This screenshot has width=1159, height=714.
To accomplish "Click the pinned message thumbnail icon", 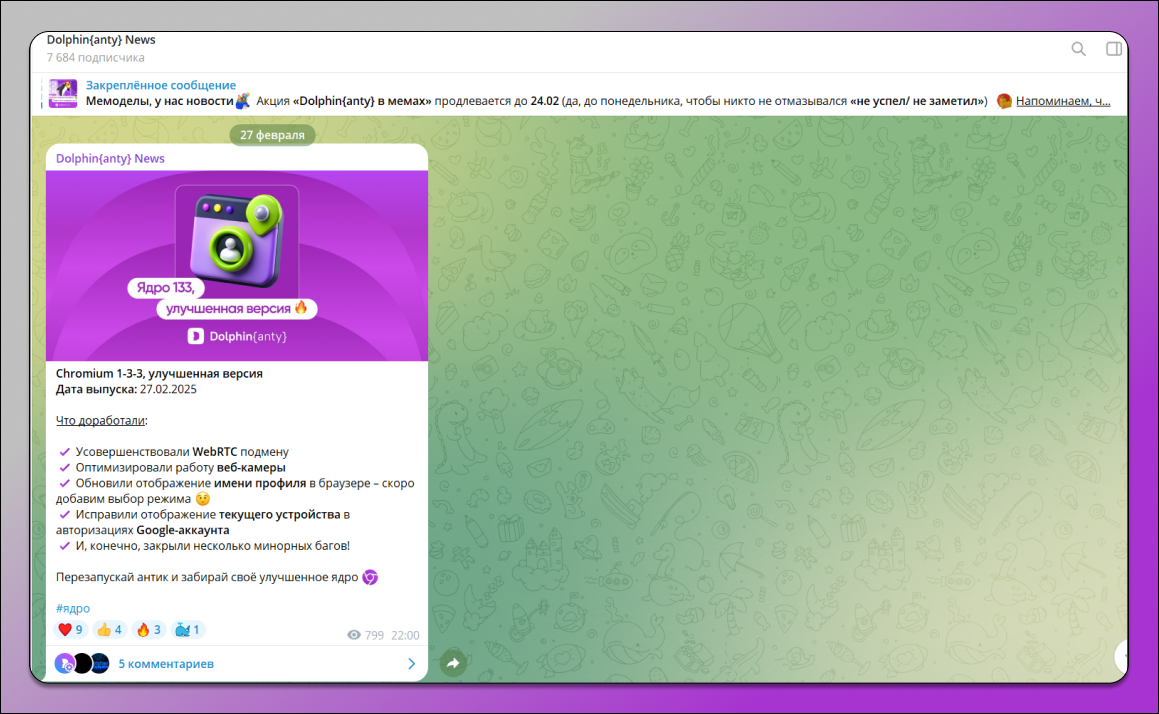I will coord(63,93).
